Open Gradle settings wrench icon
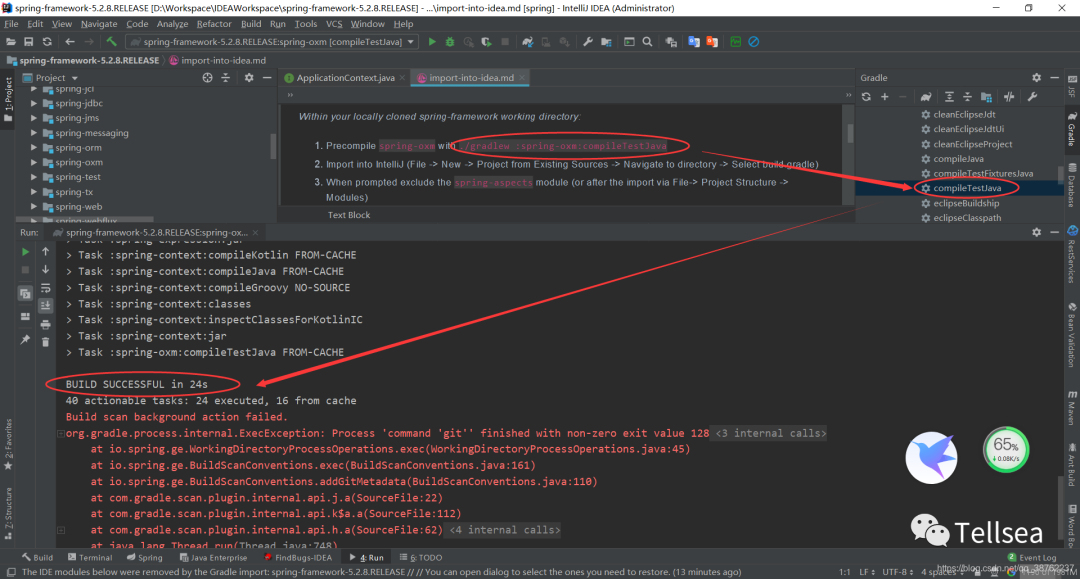 pyautogui.click(x=1032, y=97)
